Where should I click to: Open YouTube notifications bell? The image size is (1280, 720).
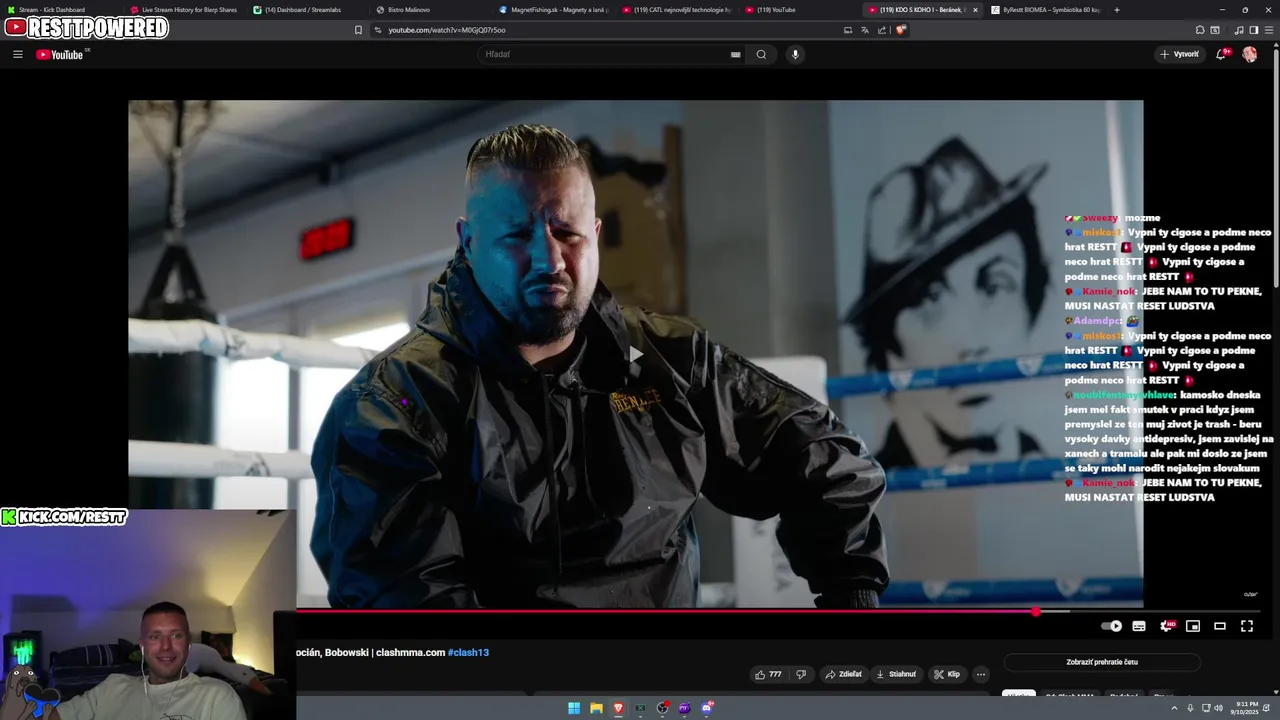(x=1221, y=54)
